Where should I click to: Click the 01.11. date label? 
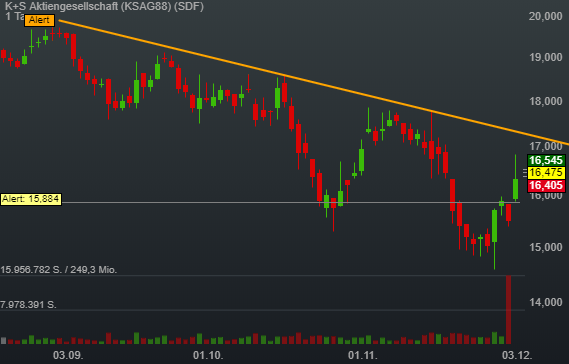coord(363,355)
